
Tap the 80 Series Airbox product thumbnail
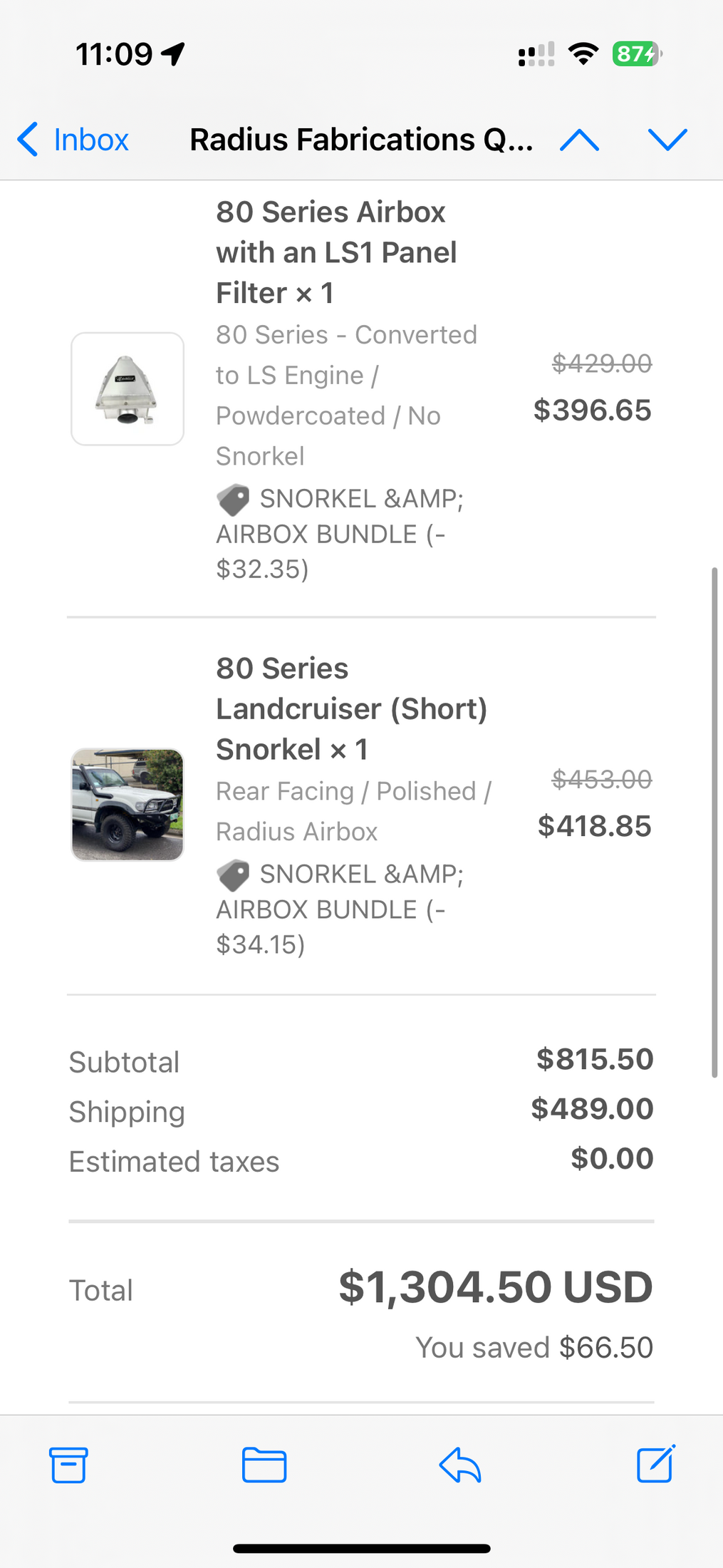click(128, 389)
